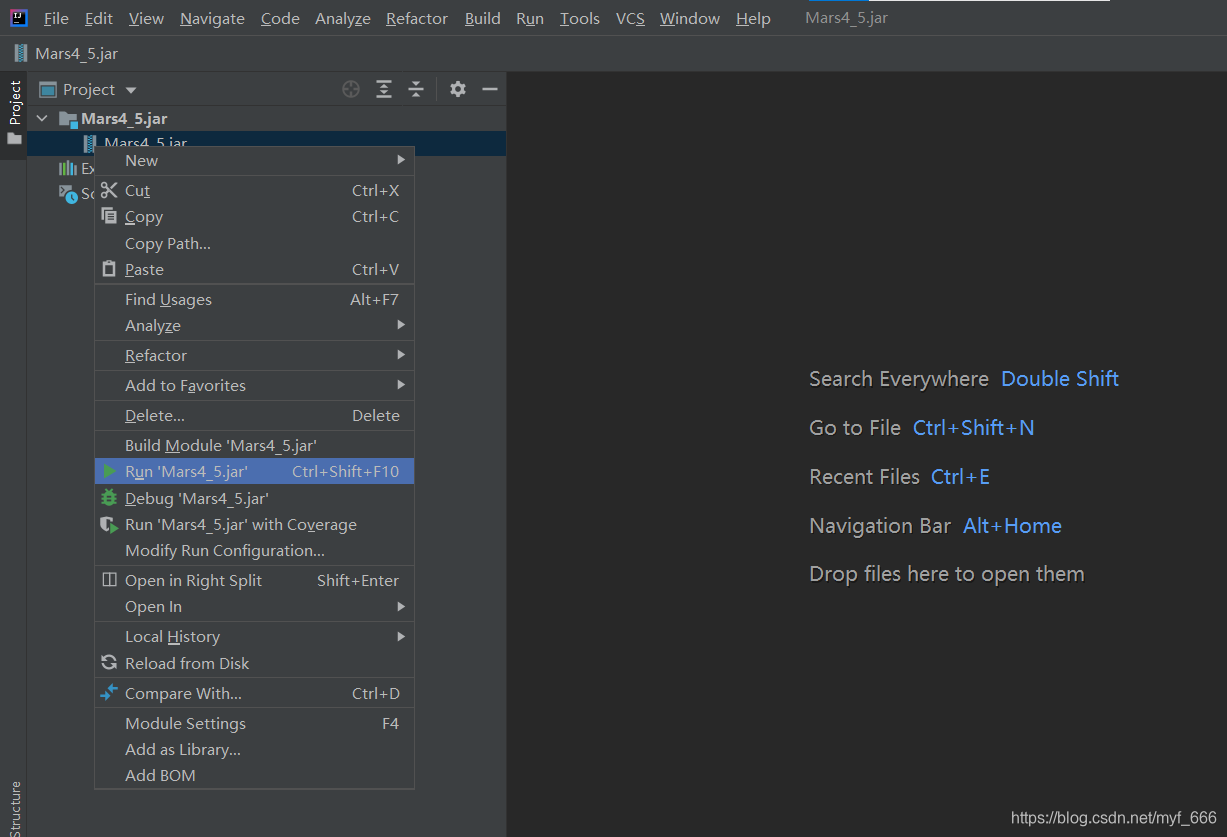The height and width of the screenshot is (837, 1227).
Task: Choose Delete... in context menu
Action: pyautogui.click(x=254, y=415)
